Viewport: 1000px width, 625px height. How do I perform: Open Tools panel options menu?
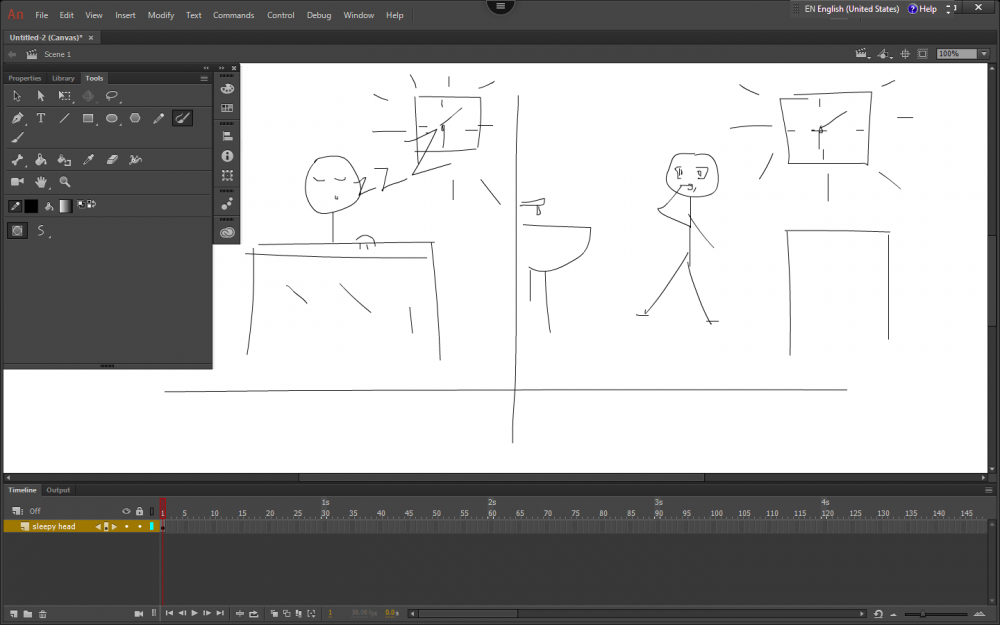tap(204, 78)
